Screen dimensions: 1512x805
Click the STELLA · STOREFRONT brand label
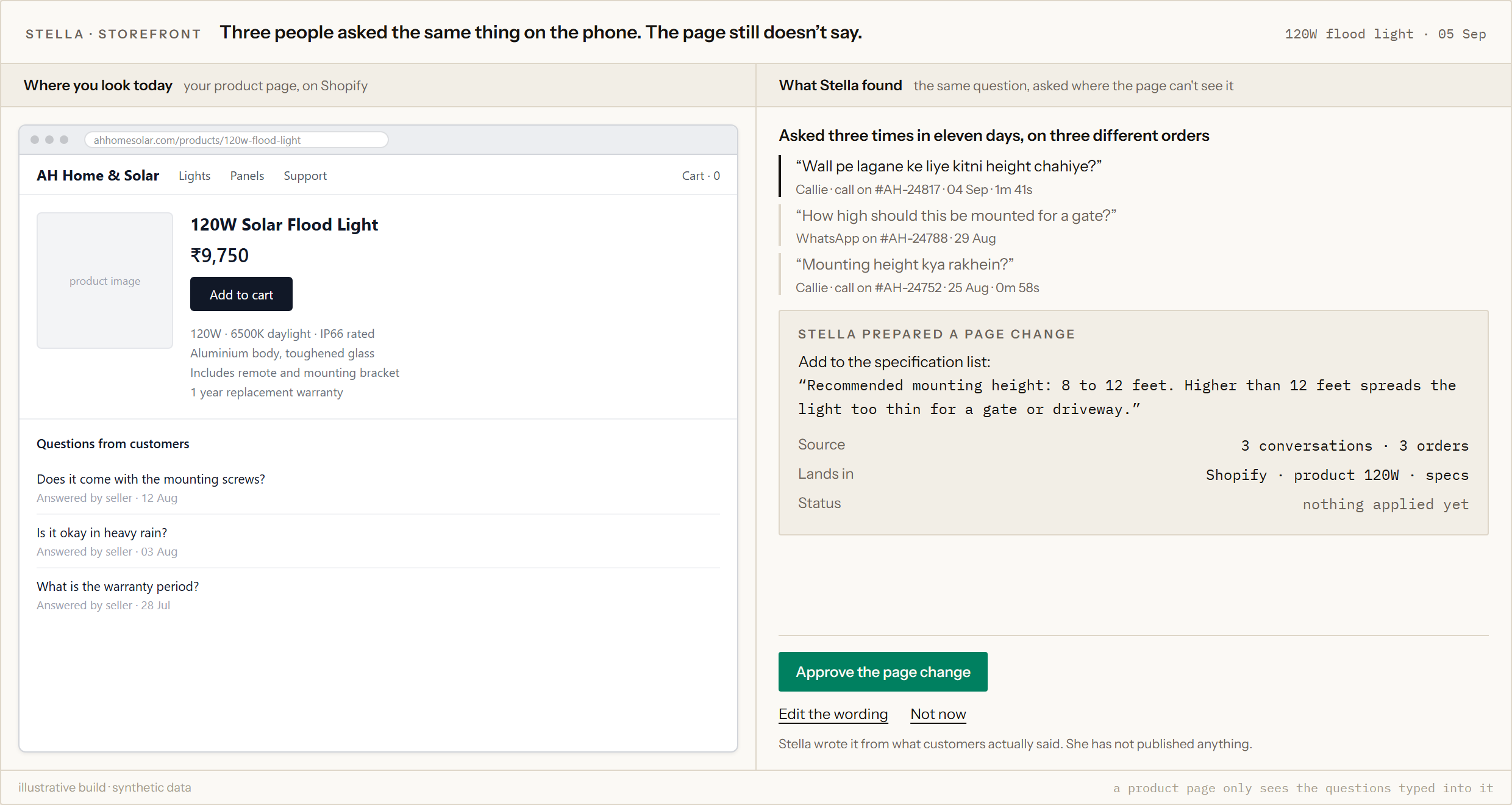point(113,34)
